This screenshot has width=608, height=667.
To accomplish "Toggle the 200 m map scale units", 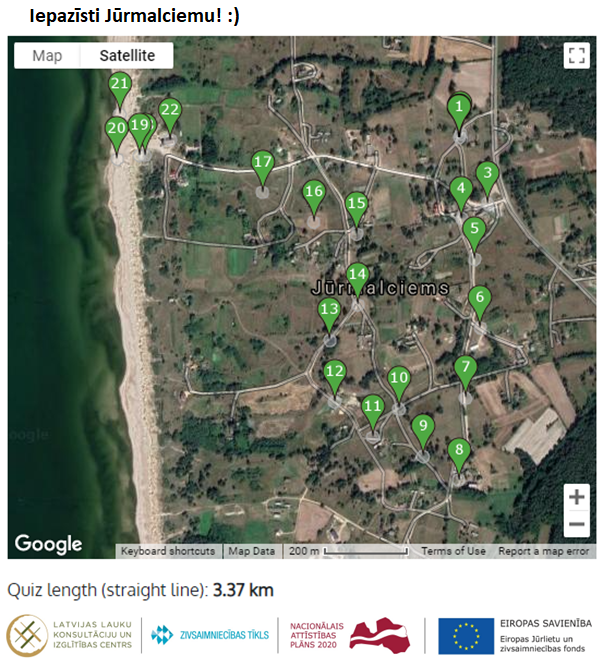I will pos(347,551).
